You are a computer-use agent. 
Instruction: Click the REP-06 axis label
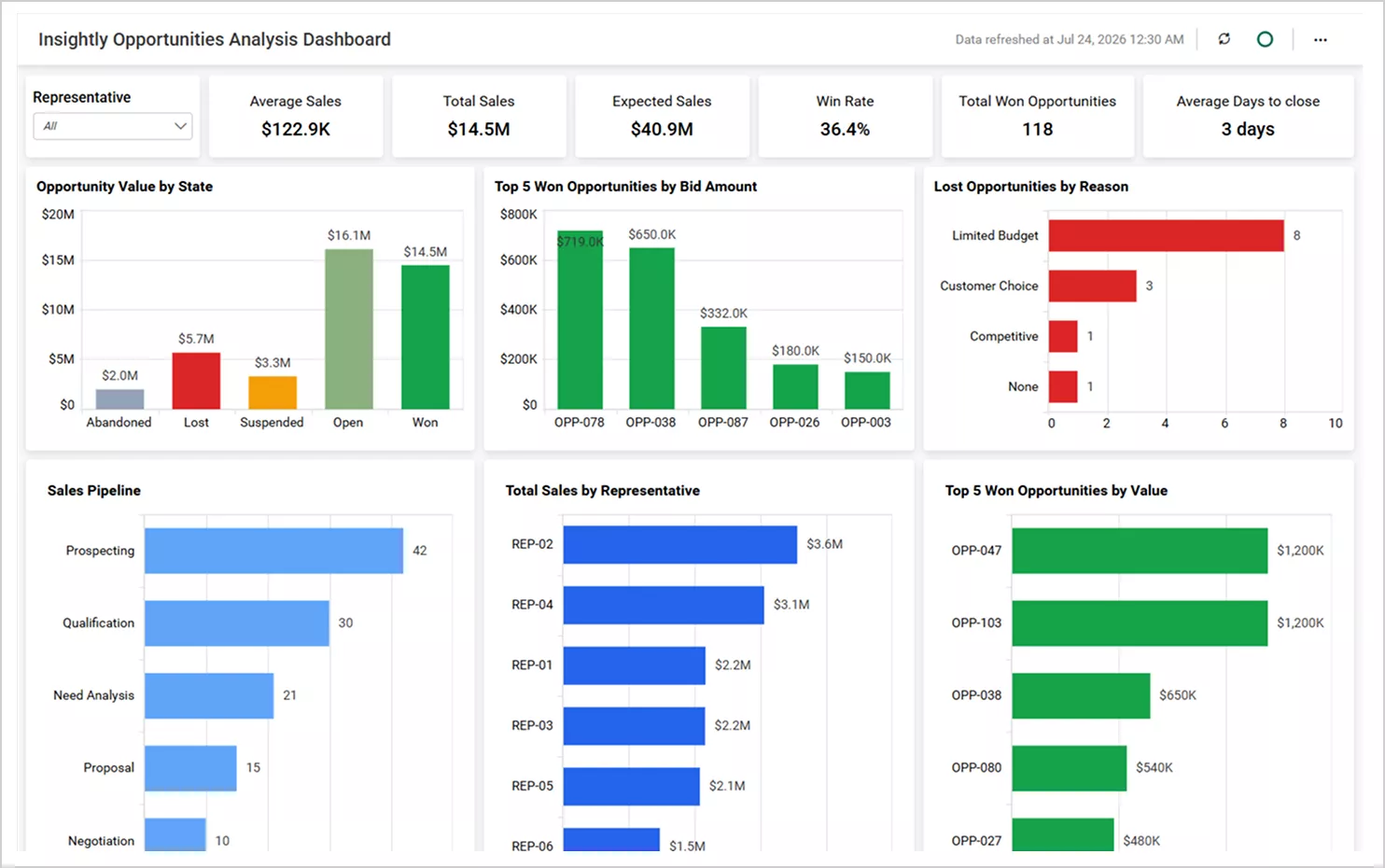pyautogui.click(x=532, y=846)
